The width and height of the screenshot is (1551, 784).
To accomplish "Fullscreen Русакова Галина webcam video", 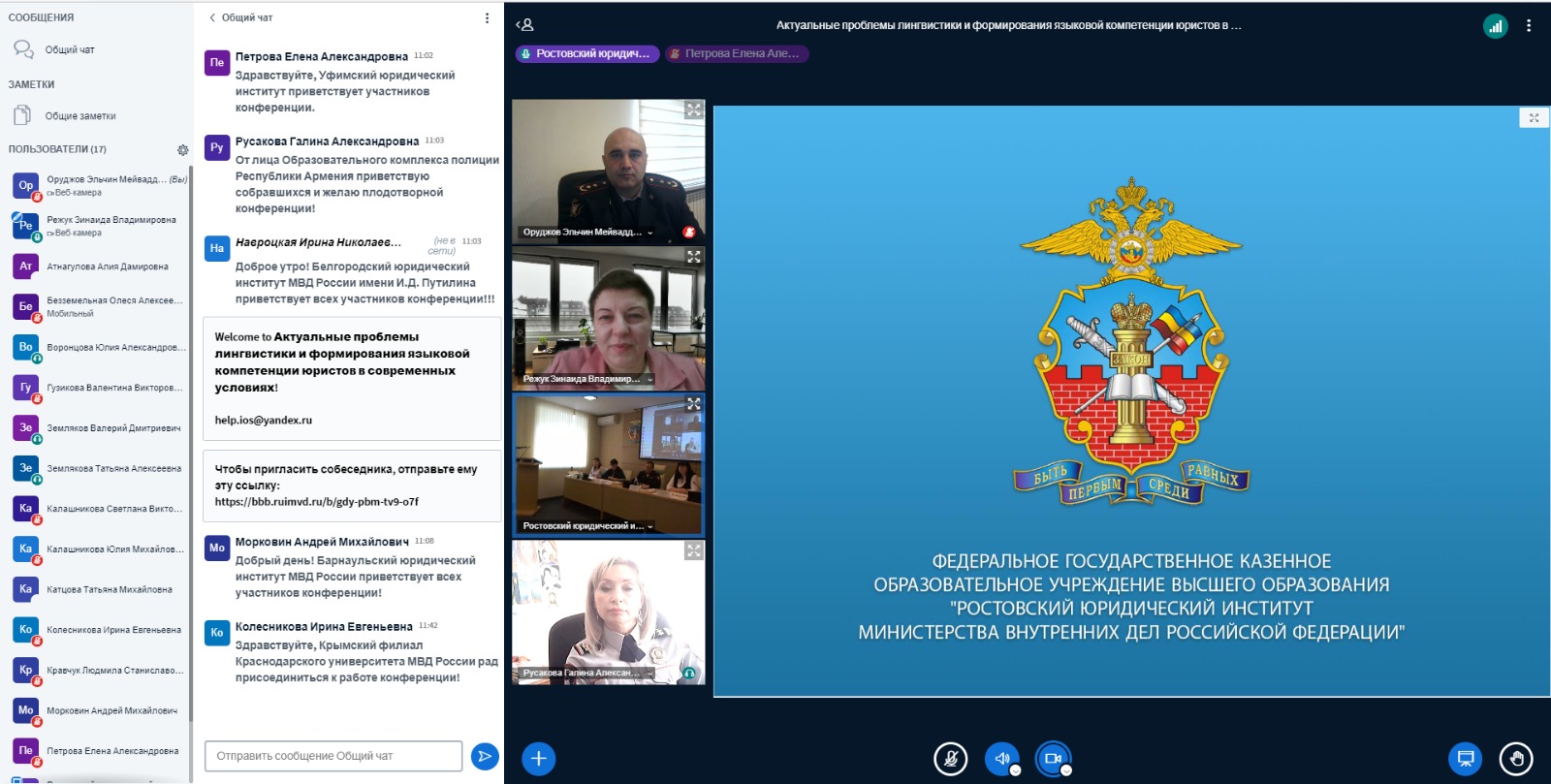I will click(694, 550).
